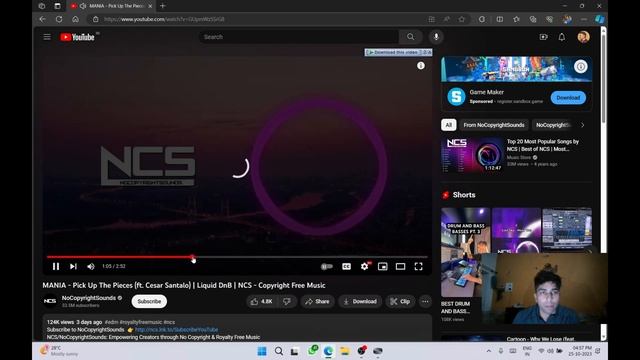Open the browser settings and more menu

pyautogui.click(x=584, y=19)
